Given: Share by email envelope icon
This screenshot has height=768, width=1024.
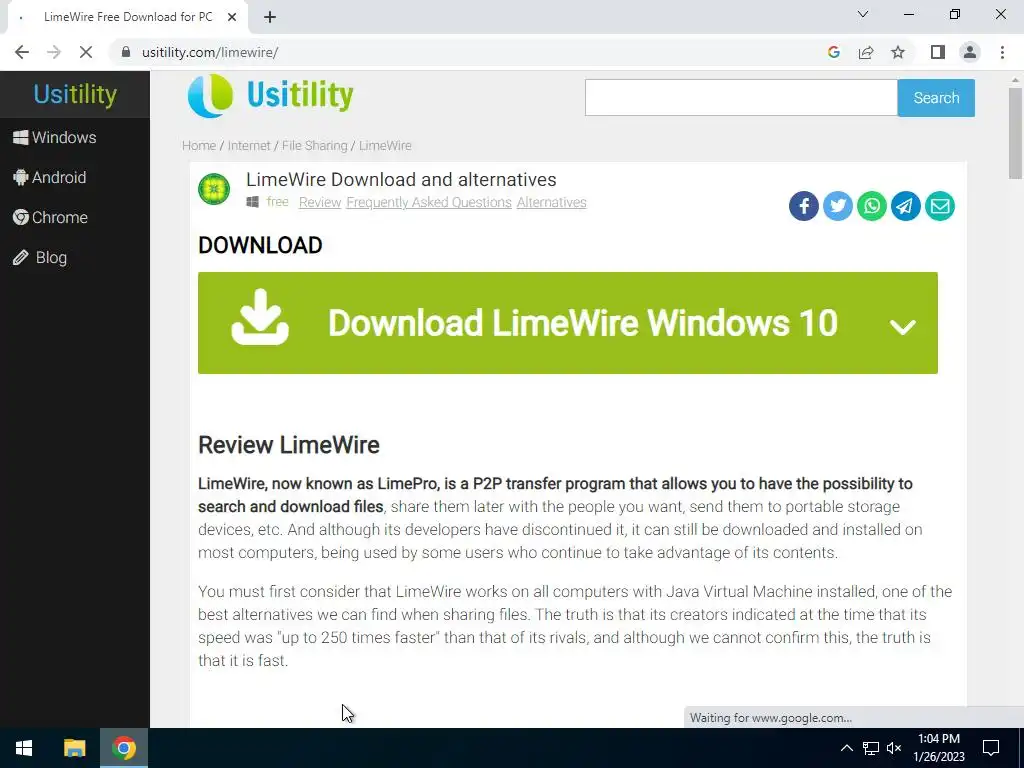Looking at the screenshot, I should click(x=940, y=206).
